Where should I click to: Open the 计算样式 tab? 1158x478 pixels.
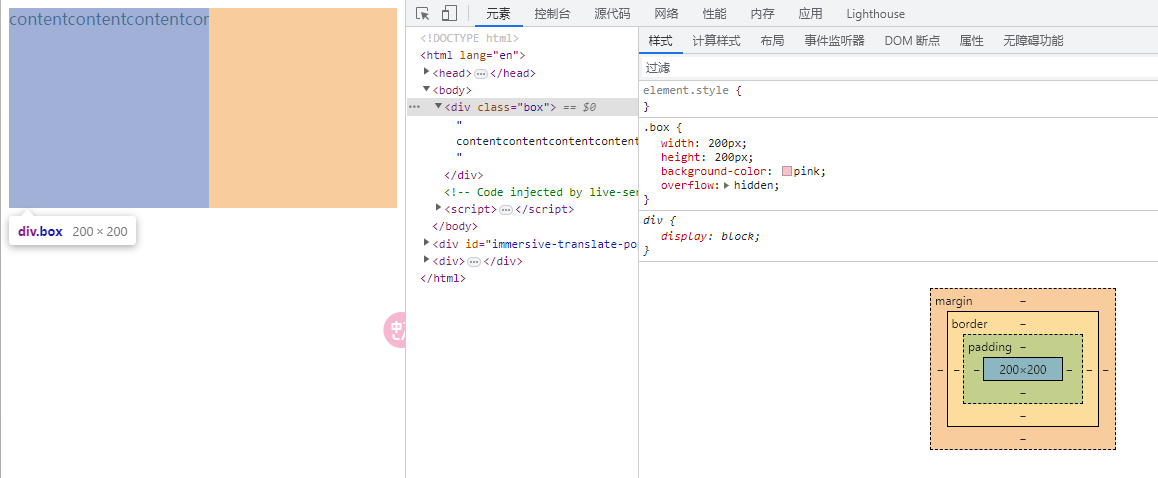pyautogui.click(x=716, y=41)
